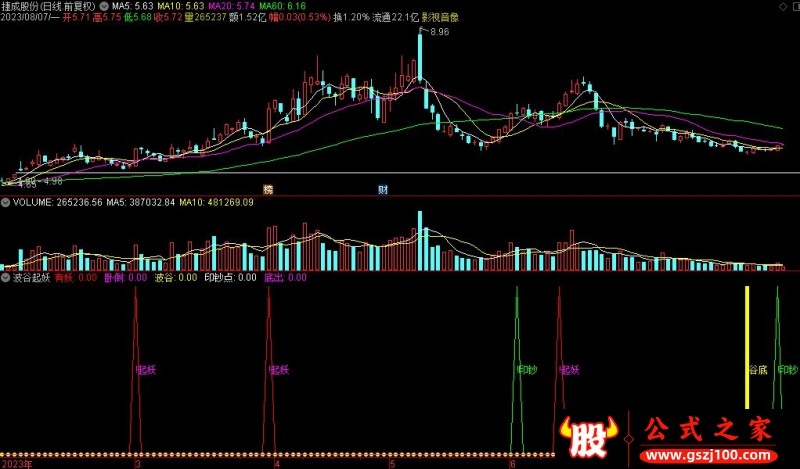The height and width of the screenshot is (469, 800).
Task: Expand the 波谷起妖 indicator dropdown arrow
Action: pos(6,278)
